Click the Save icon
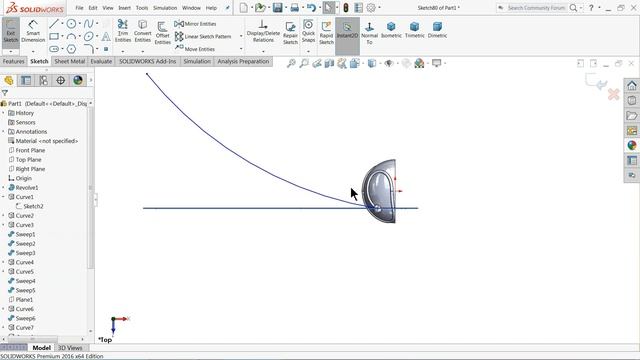 coord(278,8)
